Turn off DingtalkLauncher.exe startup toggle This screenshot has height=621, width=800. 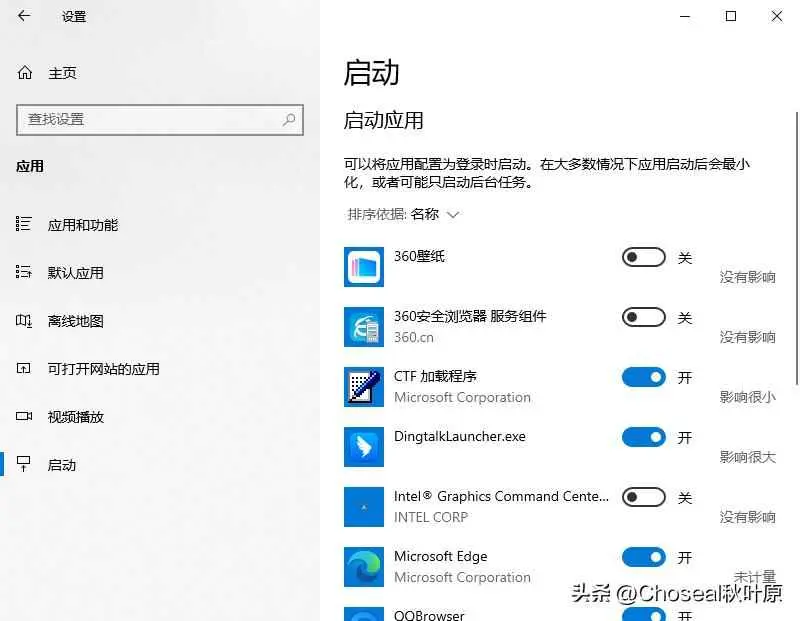point(643,438)
